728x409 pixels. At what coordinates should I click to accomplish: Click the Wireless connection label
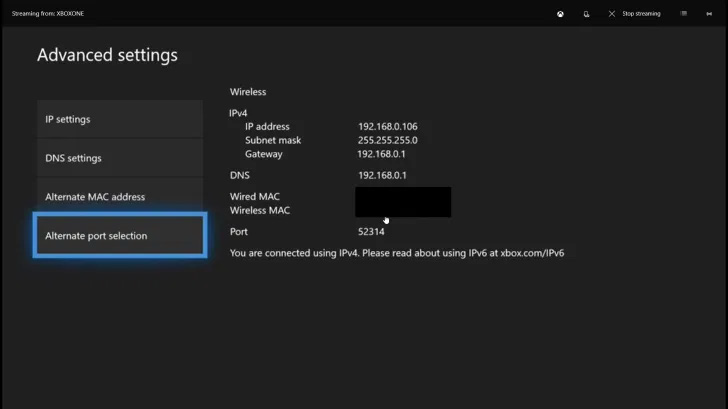click(248, 92)
